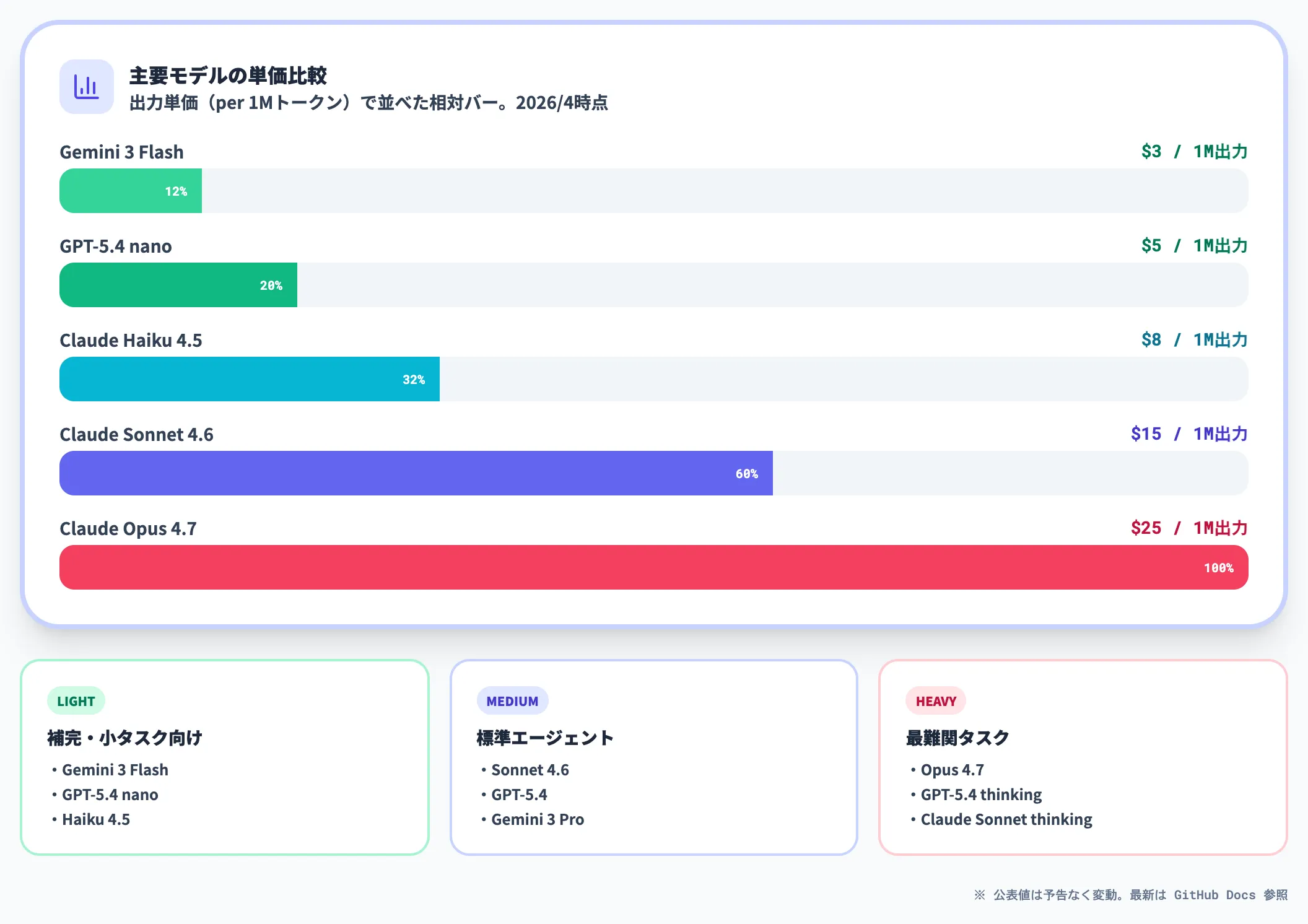
Task: Click the red Claude Opus 4.7 bar
Action: 653,567
